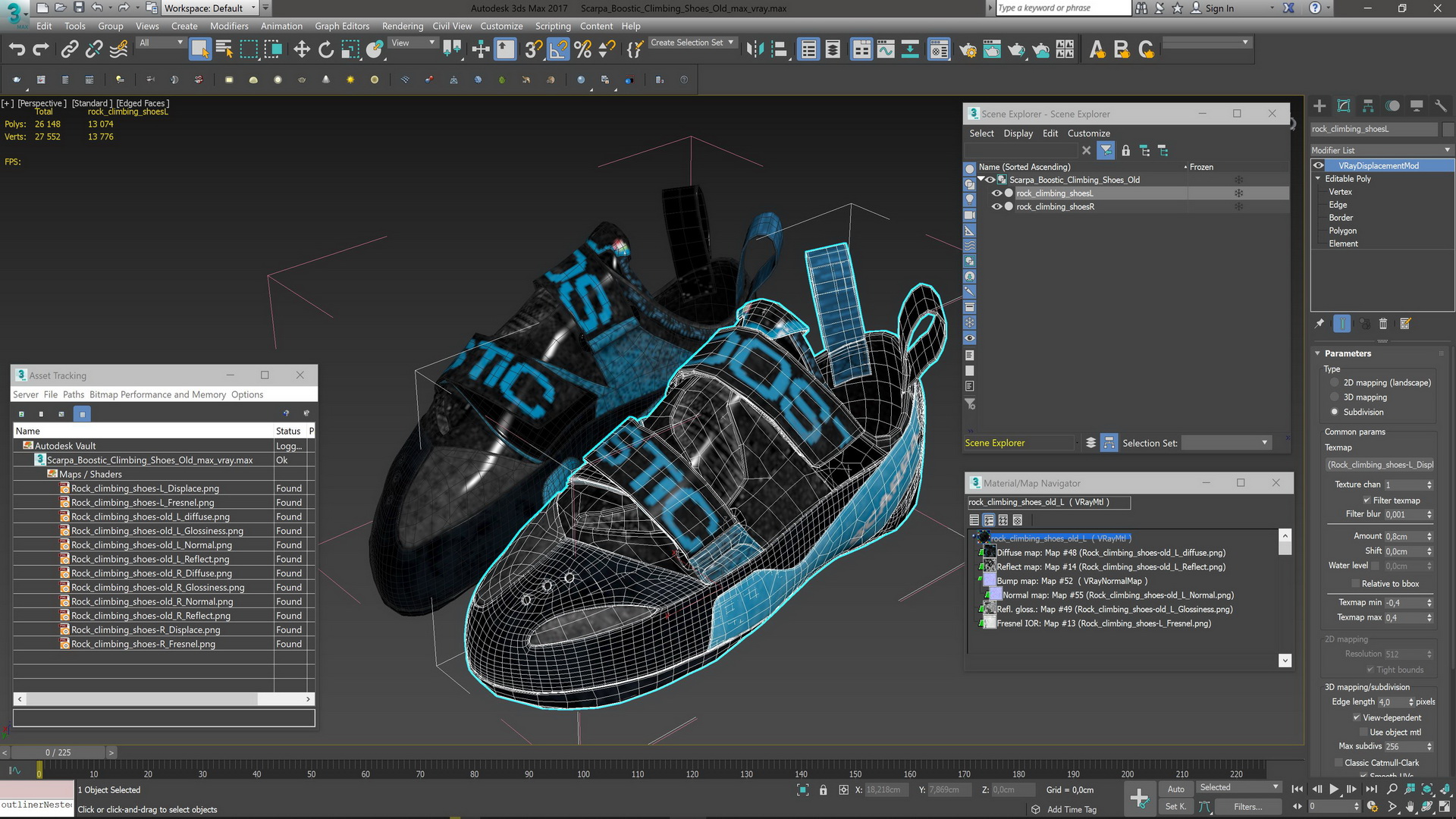The image size is (1456, 819).
Task: Open the Time Configuration icon
Action: (x=1372, y=807)
